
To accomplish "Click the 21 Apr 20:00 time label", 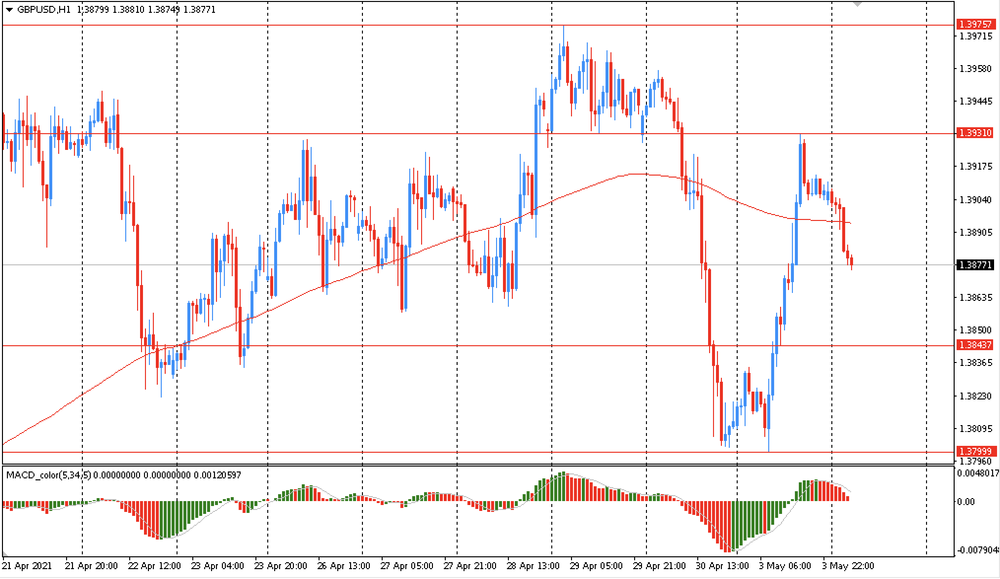I will [x=91, y=566].
